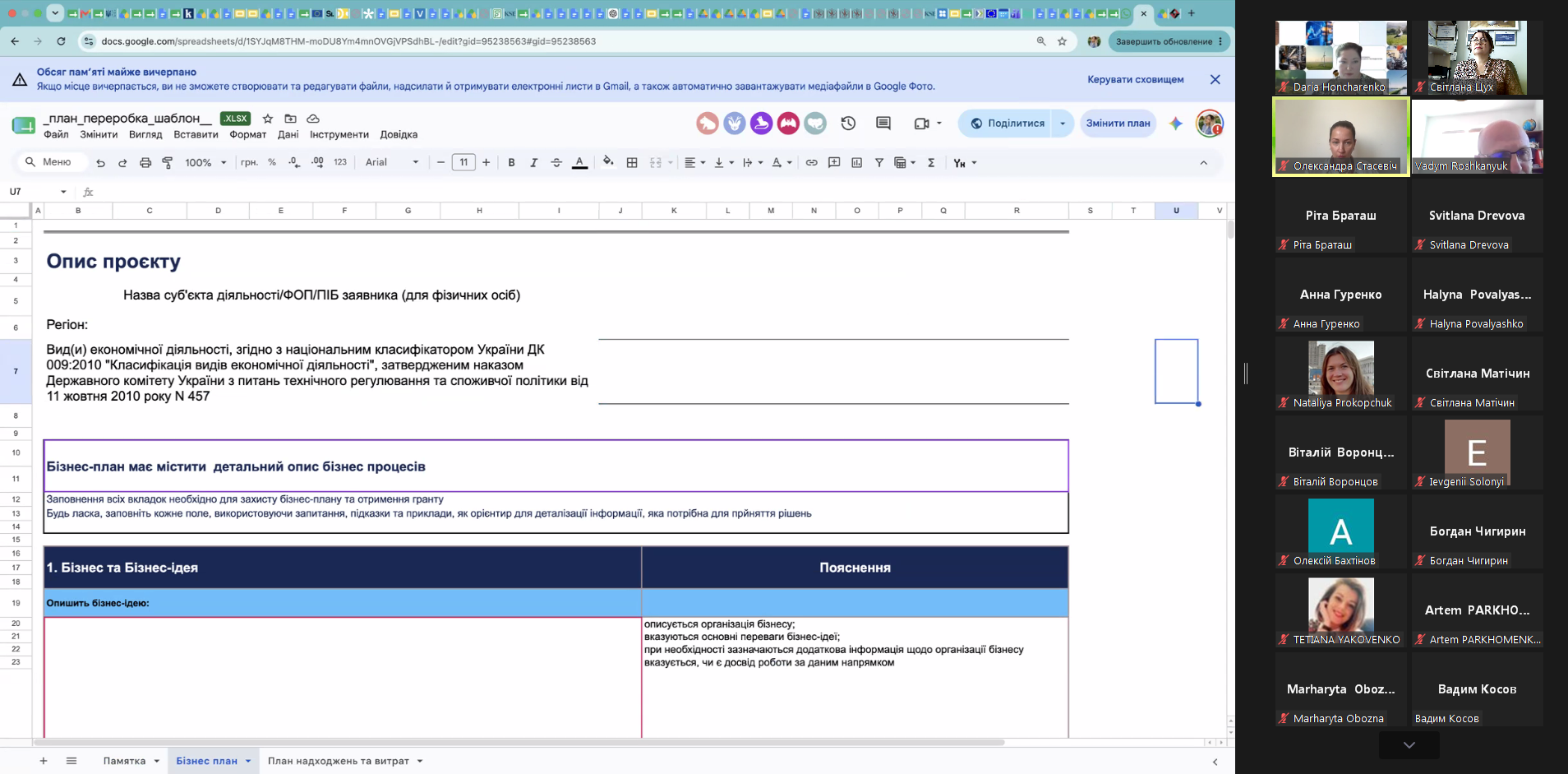Format cell as percent
1568x774 pixels.
(272, 163)
